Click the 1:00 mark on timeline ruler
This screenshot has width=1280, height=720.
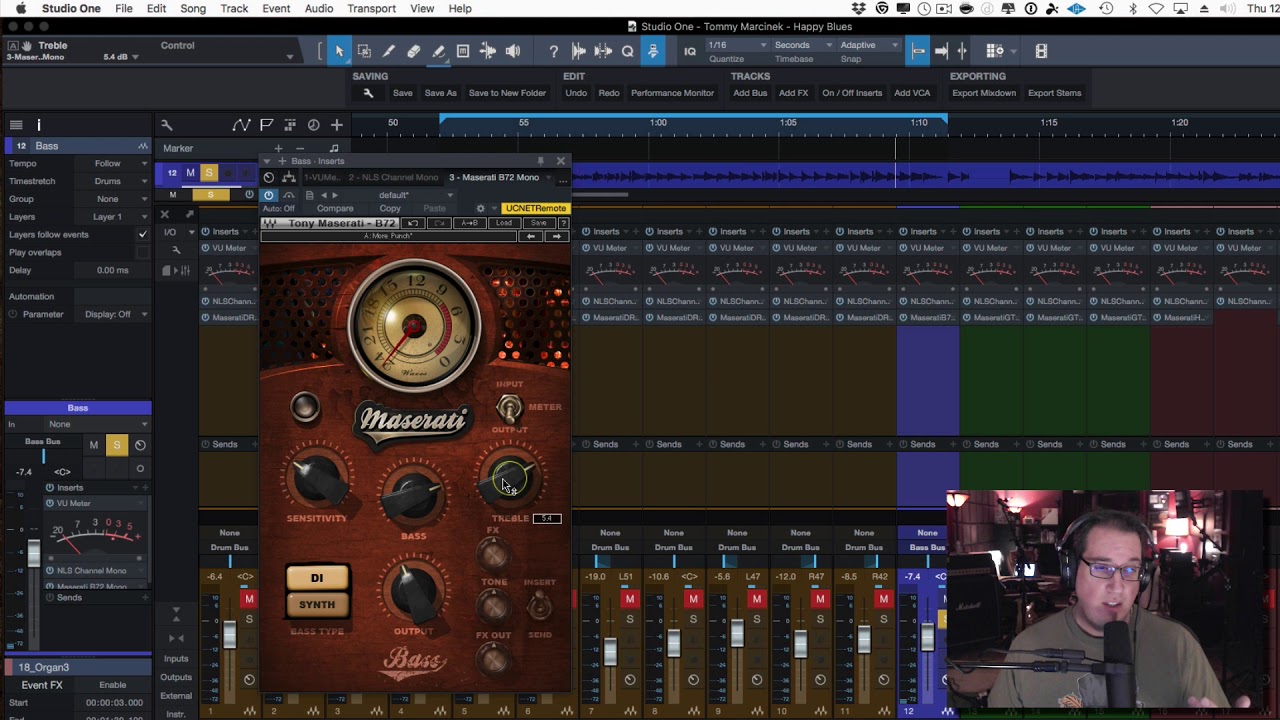click(x=658, y=123)
